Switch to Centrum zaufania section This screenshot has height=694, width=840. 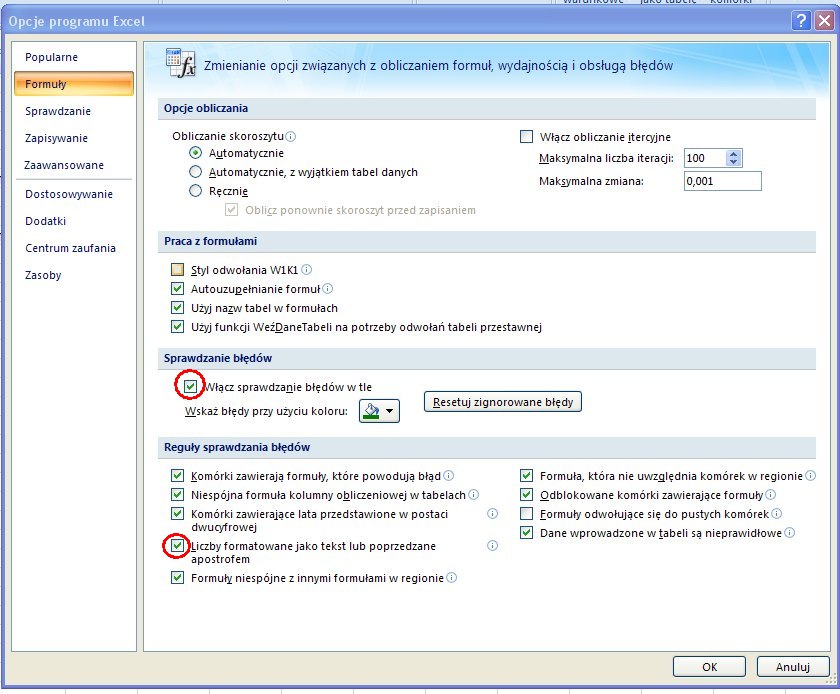pyautogui.click(x=70, y=248)
